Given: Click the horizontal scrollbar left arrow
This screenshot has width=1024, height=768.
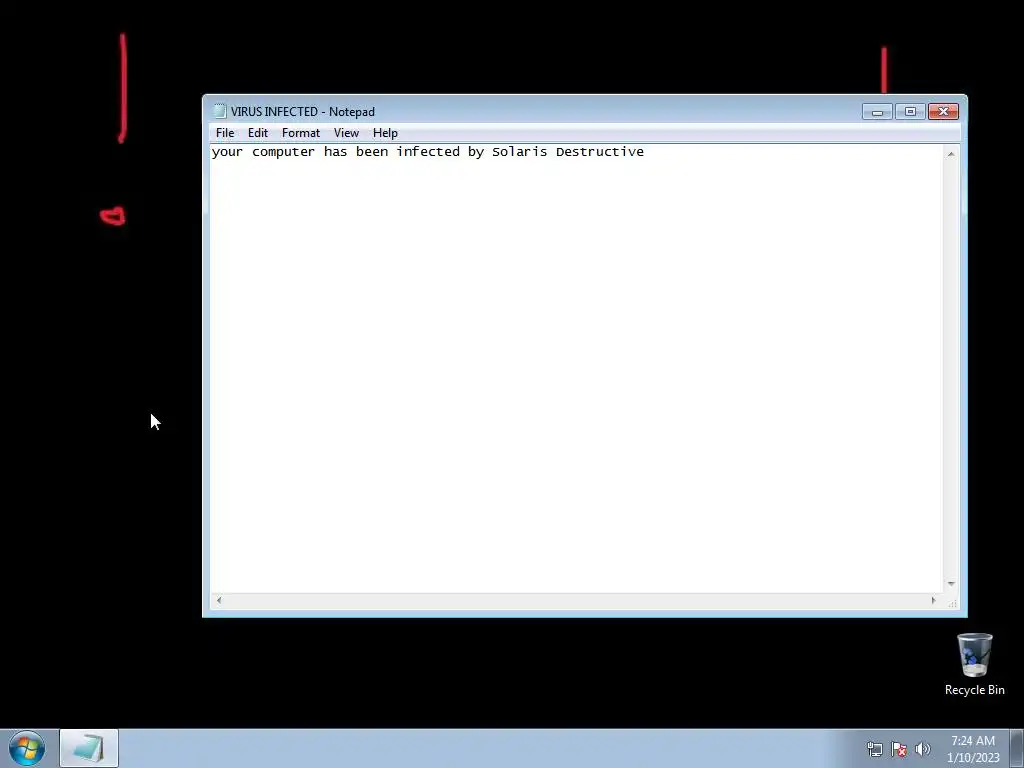Looking at the screenshot, I should 219,600.
